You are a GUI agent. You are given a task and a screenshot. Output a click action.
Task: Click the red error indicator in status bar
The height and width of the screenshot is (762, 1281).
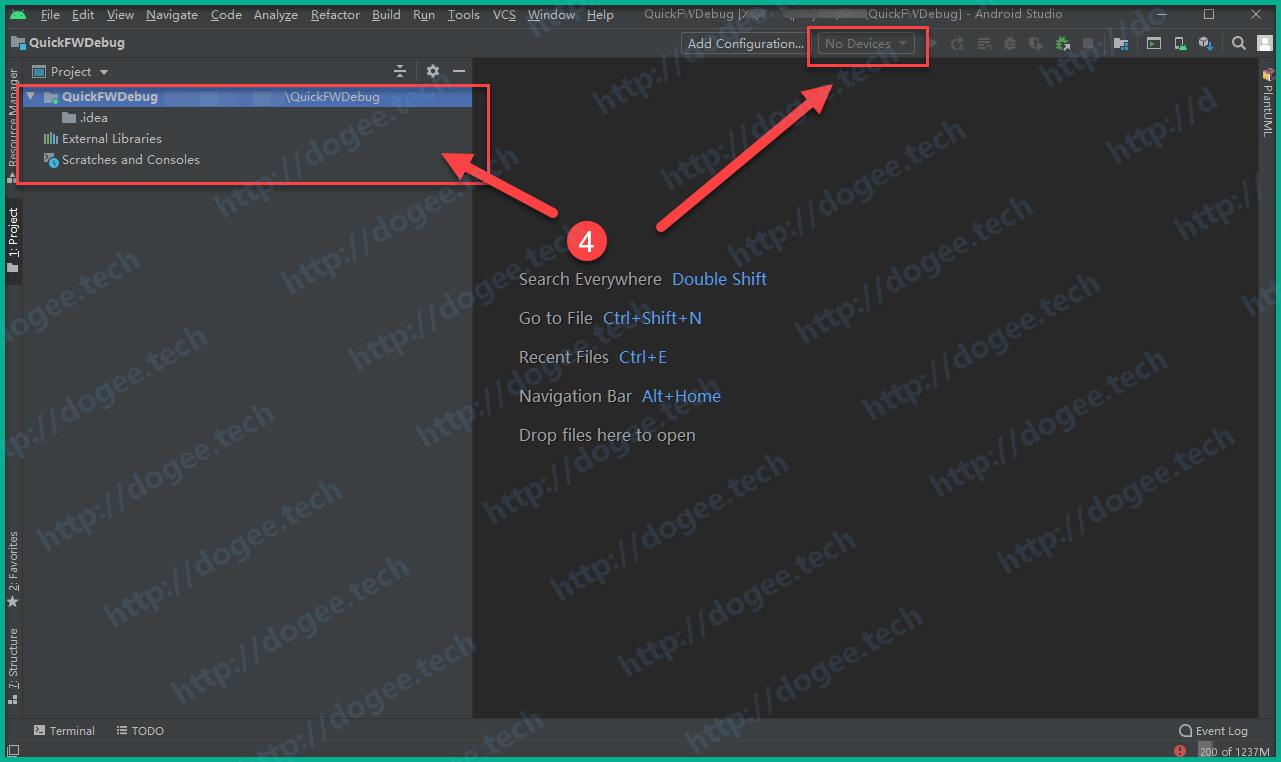[1180, 751]
